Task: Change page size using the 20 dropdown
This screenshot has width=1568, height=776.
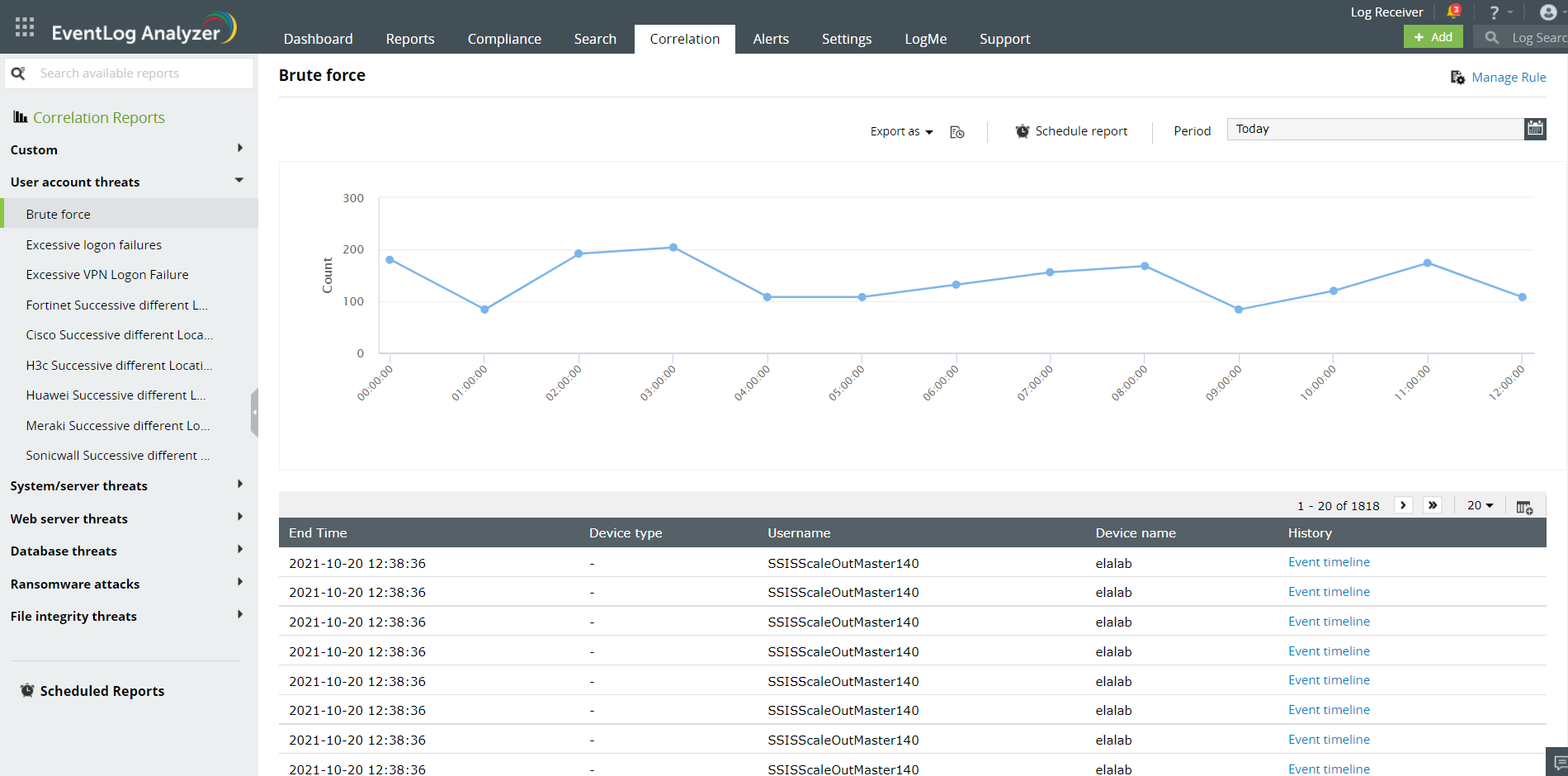Action: (1480, 505)
